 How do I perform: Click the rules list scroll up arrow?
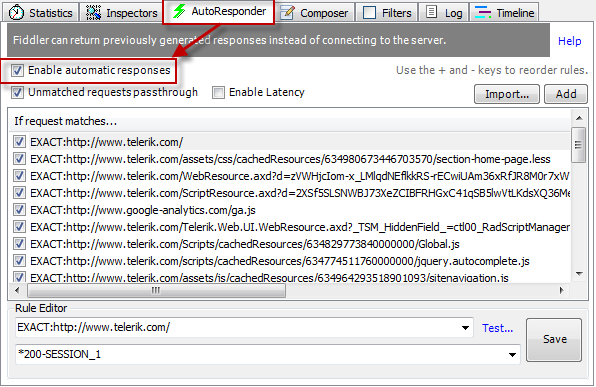pos(579,118)
